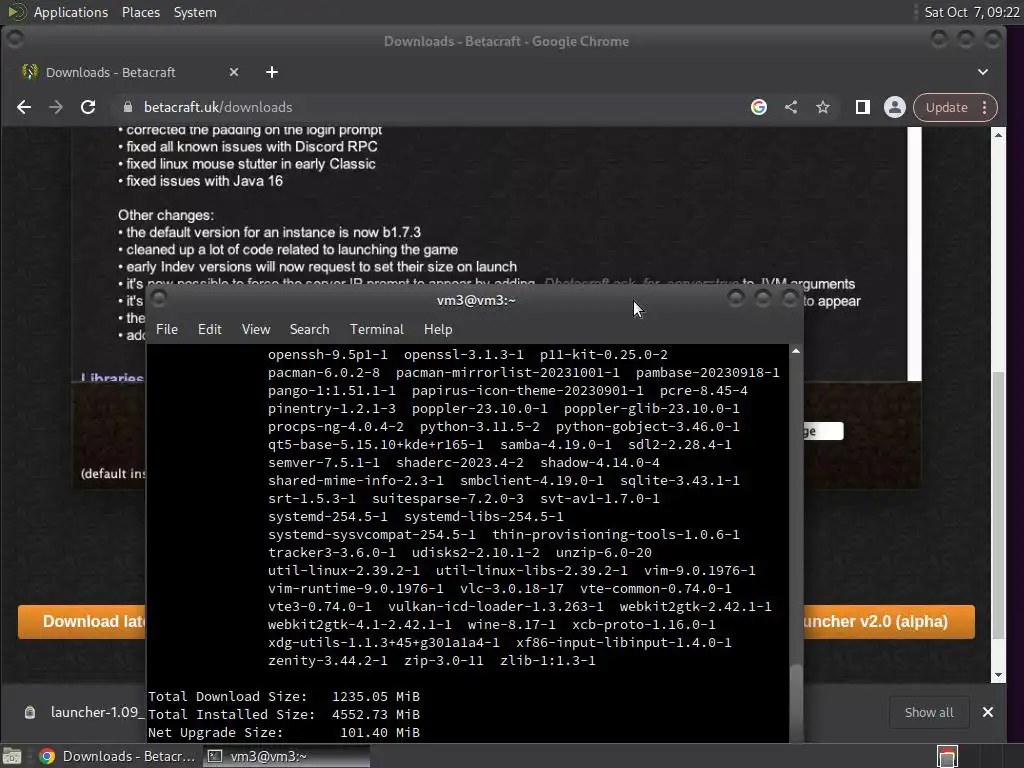The height and width of the screenshot is (768, 1024).
Task: Reload the Betacraft downloads page
Action: 88,107
